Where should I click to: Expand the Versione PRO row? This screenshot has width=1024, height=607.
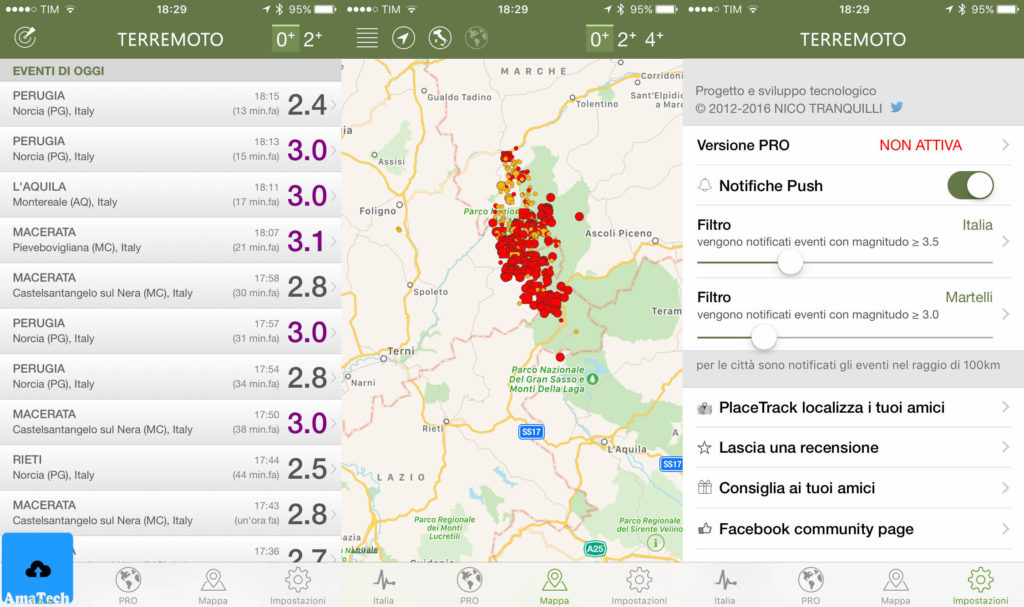pyautogui.click(x=852, y=145)
